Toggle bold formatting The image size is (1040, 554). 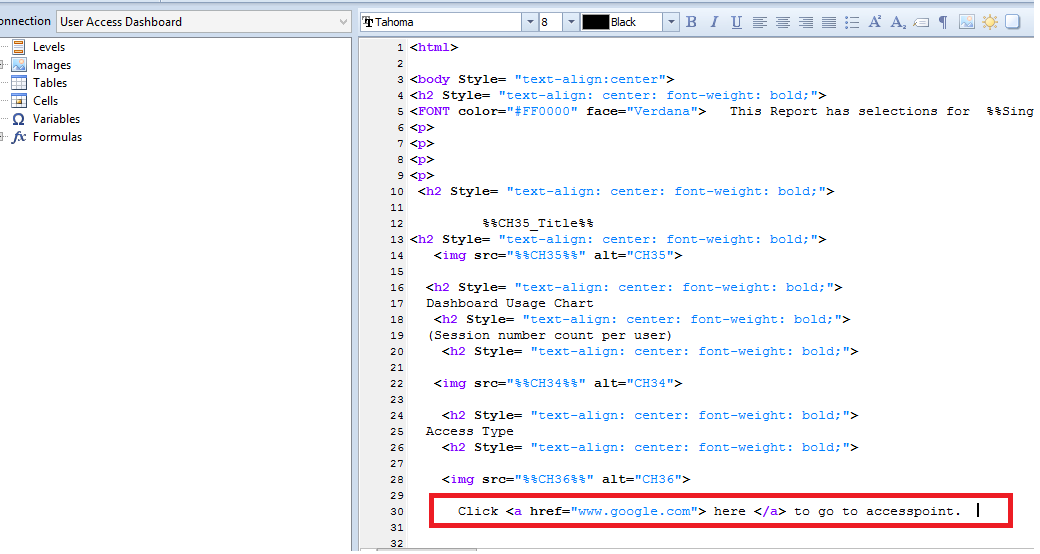[x=691, y=22]
